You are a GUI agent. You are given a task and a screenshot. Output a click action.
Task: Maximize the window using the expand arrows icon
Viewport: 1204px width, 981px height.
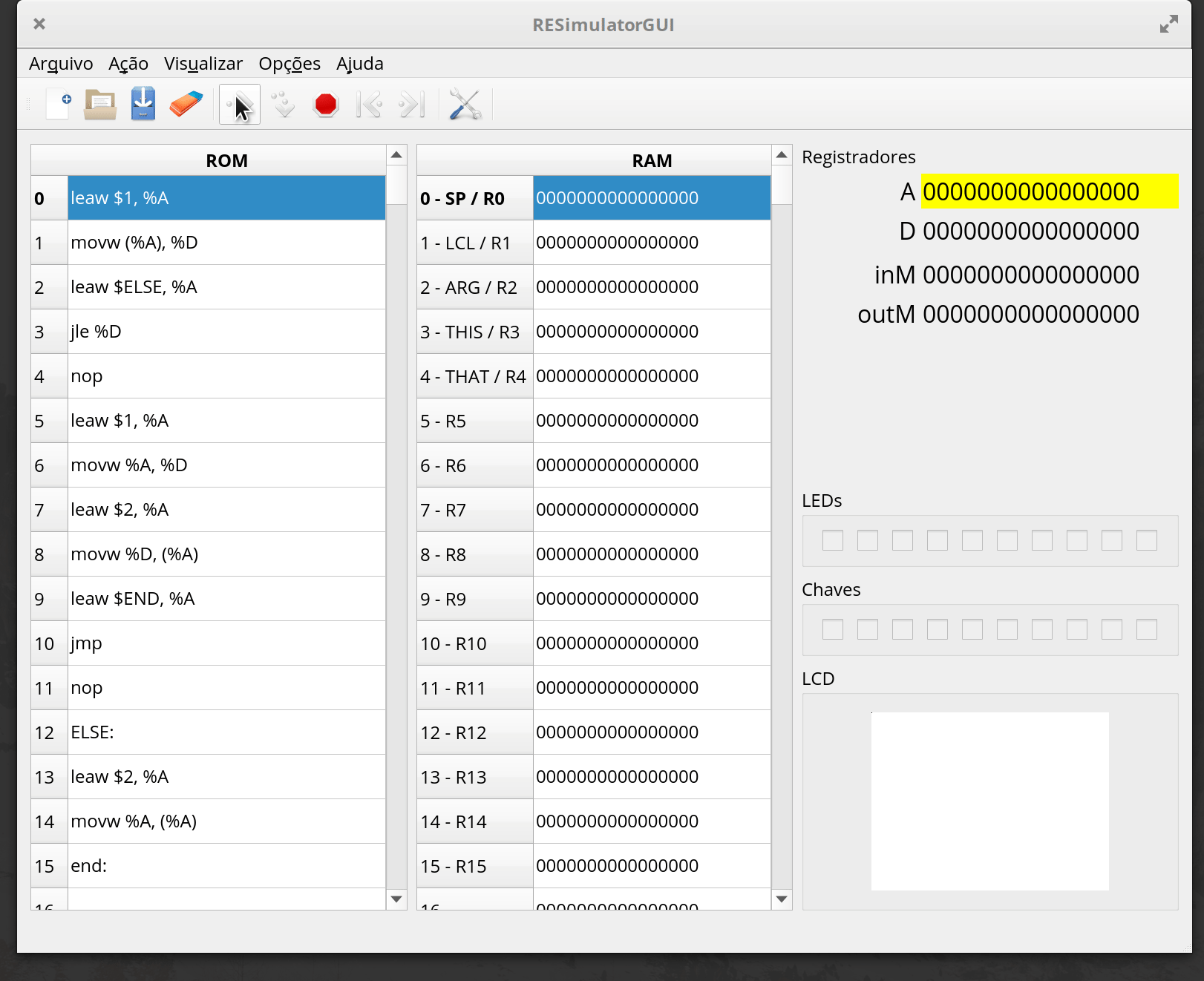coord(1169,24)
